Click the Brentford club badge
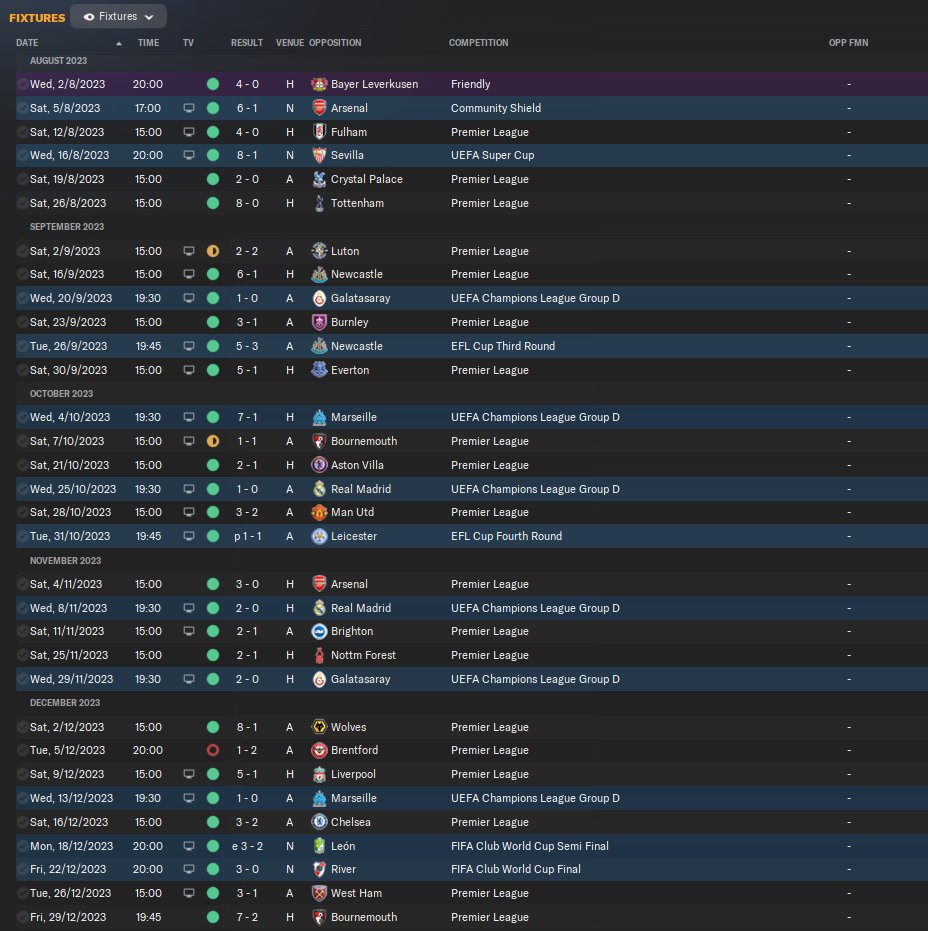Viewport: 928px width, 931px height. tap(319, 750)
